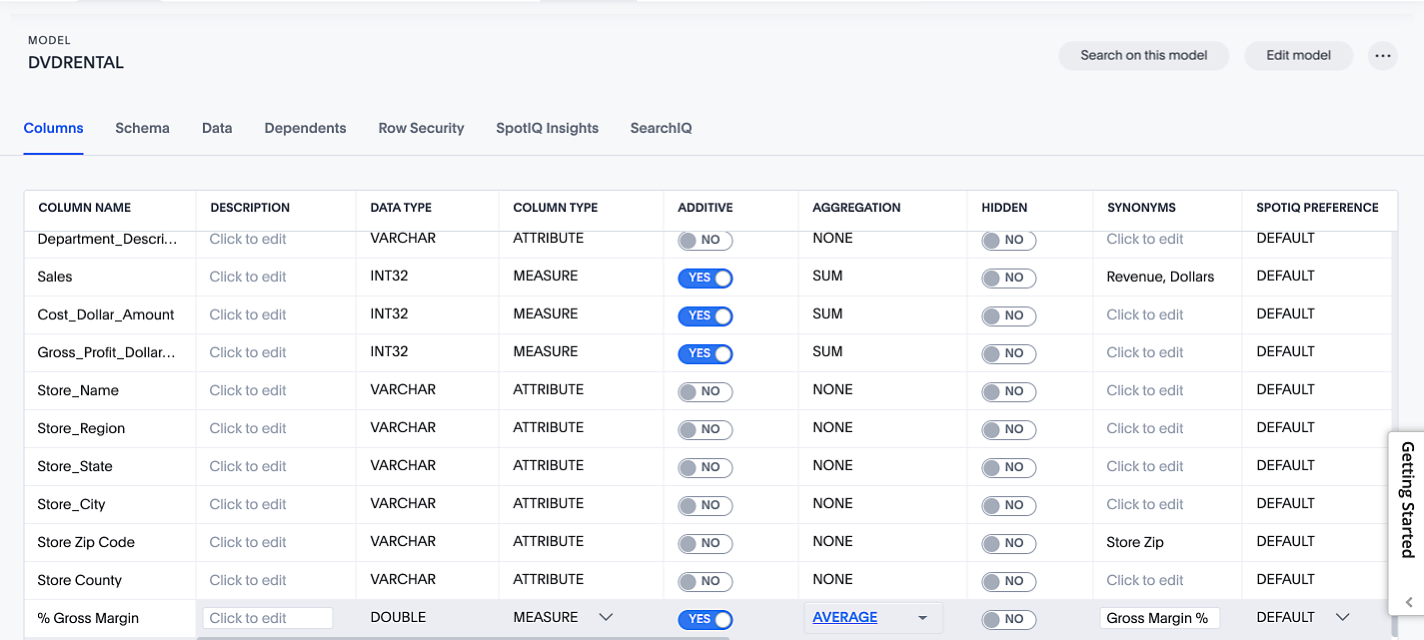Edit description for Store_Region column
The height and width of the screenshot is (640, 1424).
[248, 428]
